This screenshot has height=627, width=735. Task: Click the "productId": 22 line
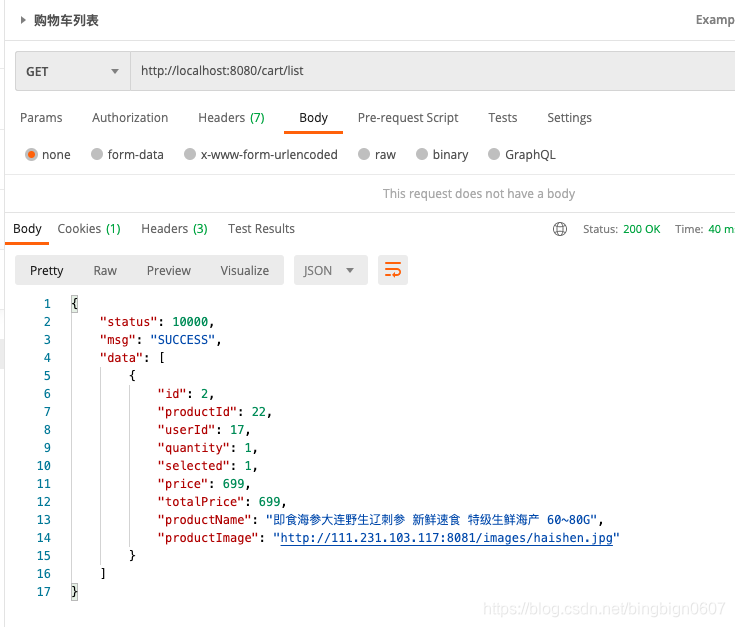214,412
